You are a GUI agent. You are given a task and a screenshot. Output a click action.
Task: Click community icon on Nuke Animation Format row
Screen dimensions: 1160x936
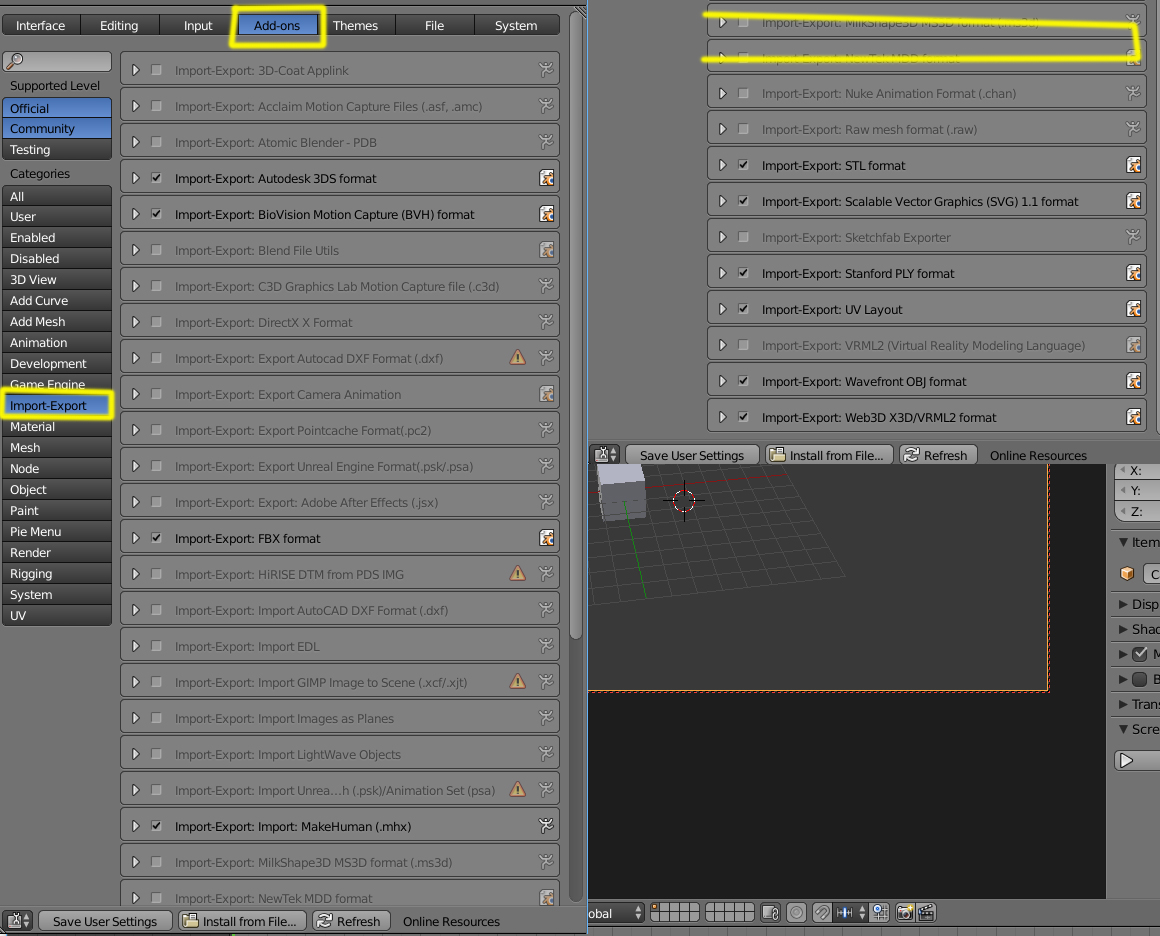tap(1133, 93)
